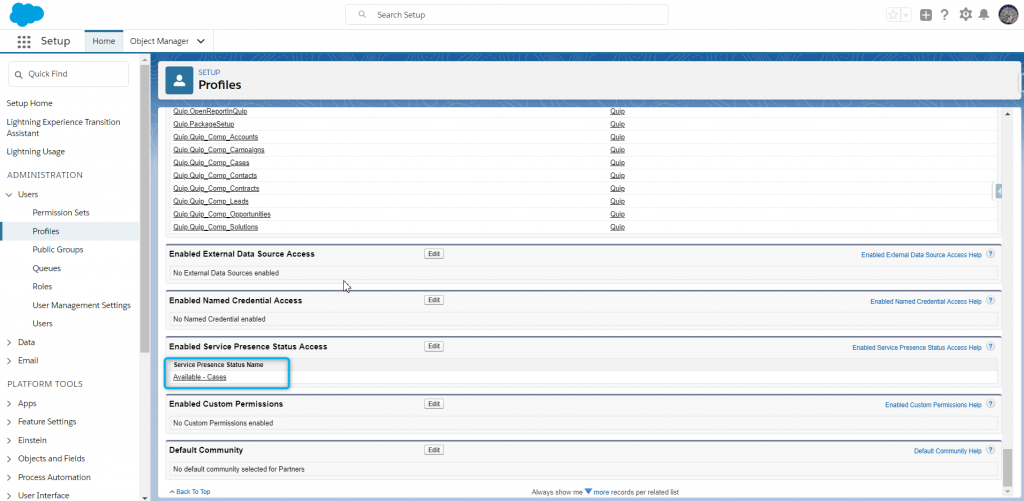Click the Salesforce cloud logo
The width and height of the screenshot is (1024, 501).
pyautogui.click(x=27, y=15)
